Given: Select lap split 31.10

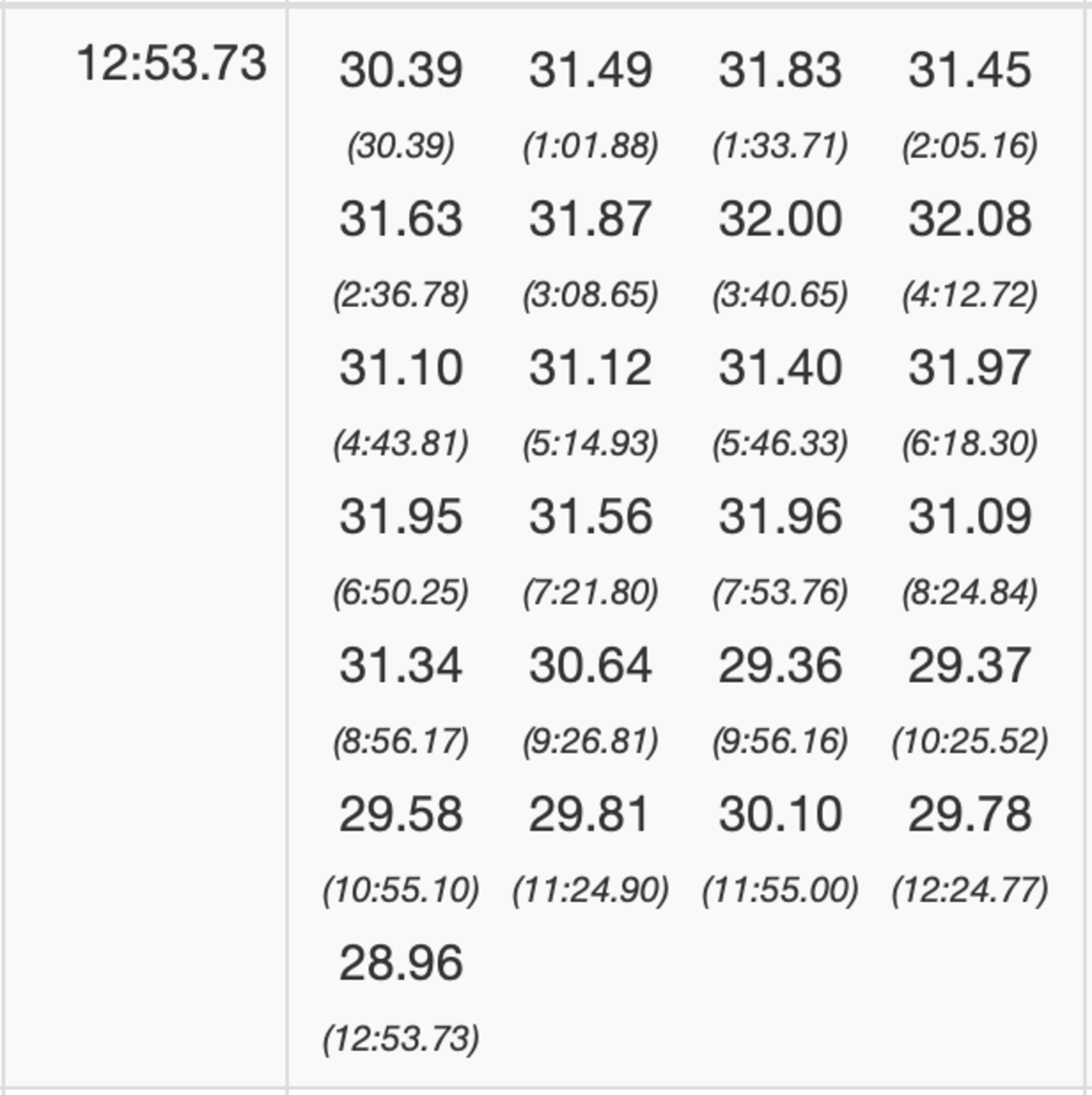Looking at the screenshot, I should 401,368.
